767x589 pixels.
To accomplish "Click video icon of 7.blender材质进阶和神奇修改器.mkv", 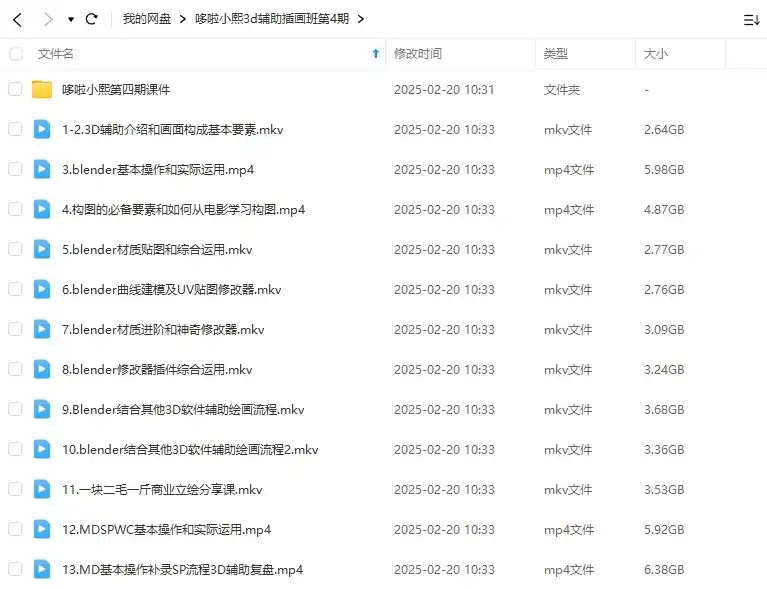I will [x=42, y=329].
